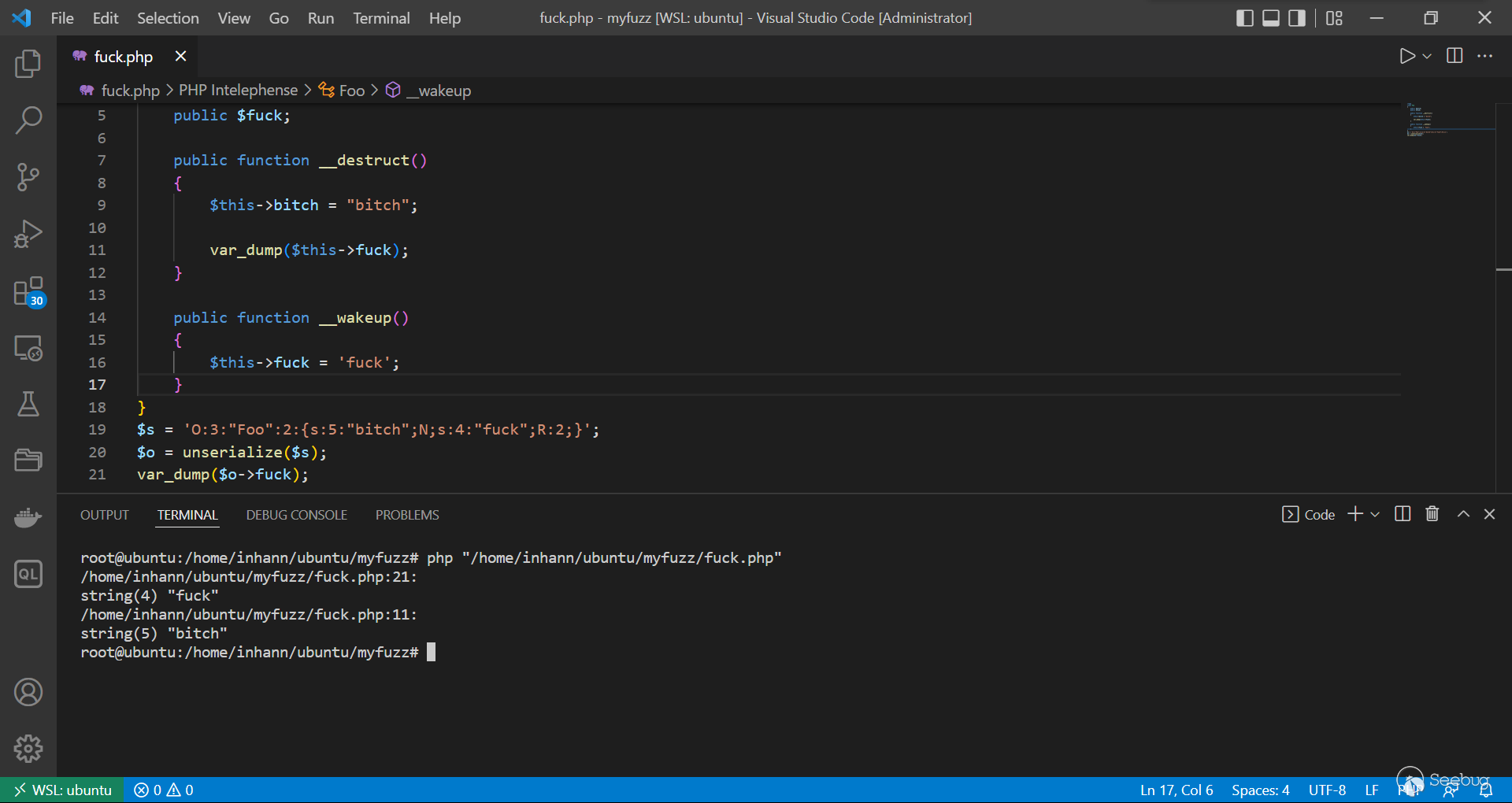This screenshot has width=1512, height=803.
Task: Open Source Control view
Action: point(28,177)
